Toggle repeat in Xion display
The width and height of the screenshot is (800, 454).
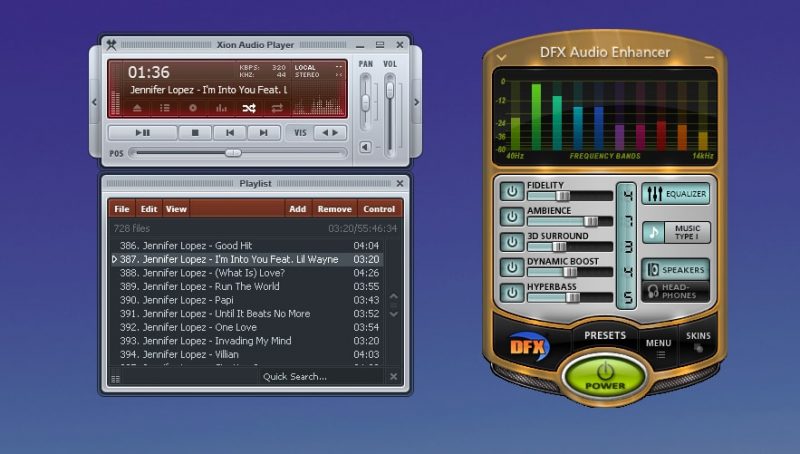[277, 108]
